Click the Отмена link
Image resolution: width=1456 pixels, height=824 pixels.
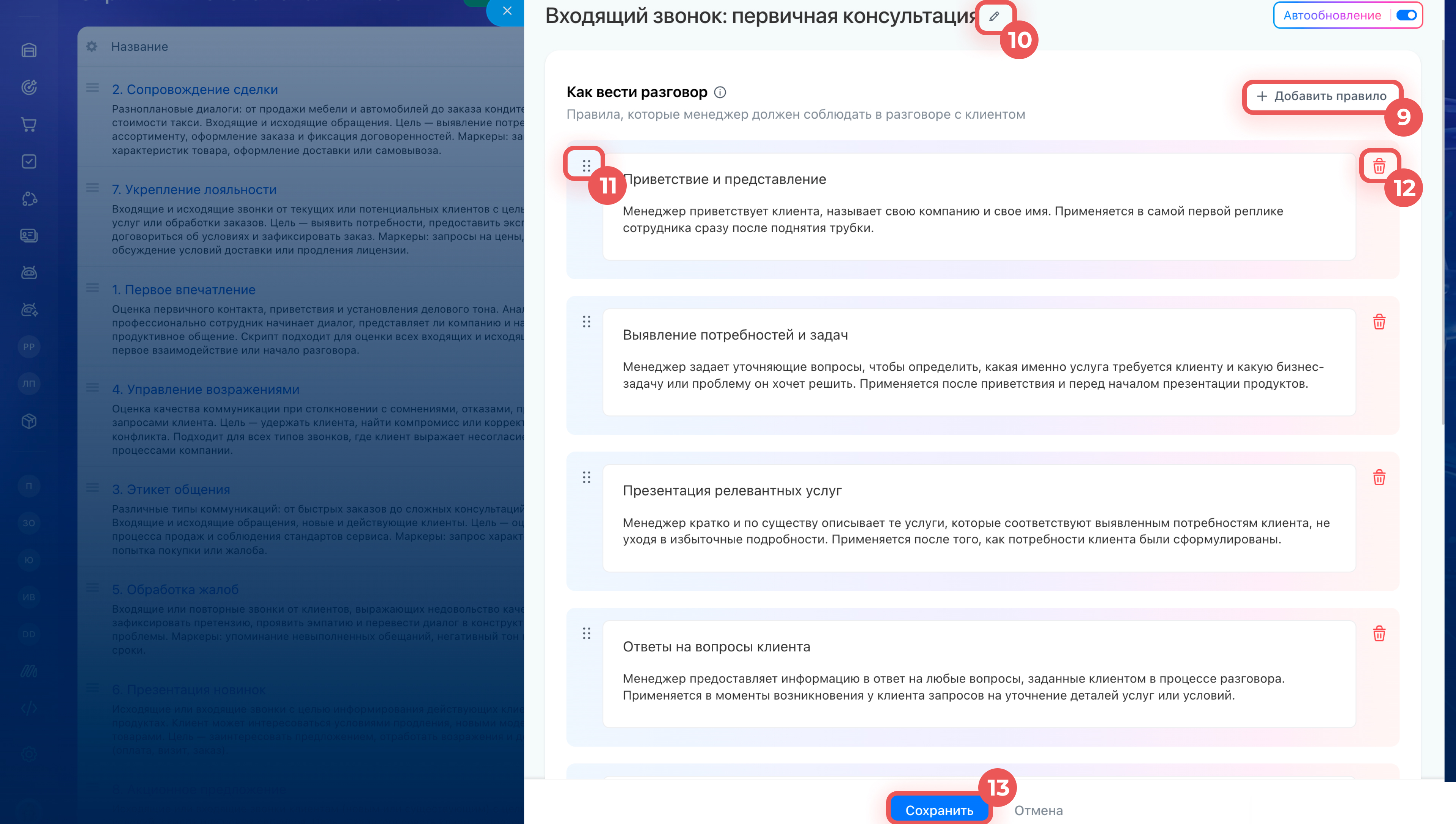point(1038,810)
